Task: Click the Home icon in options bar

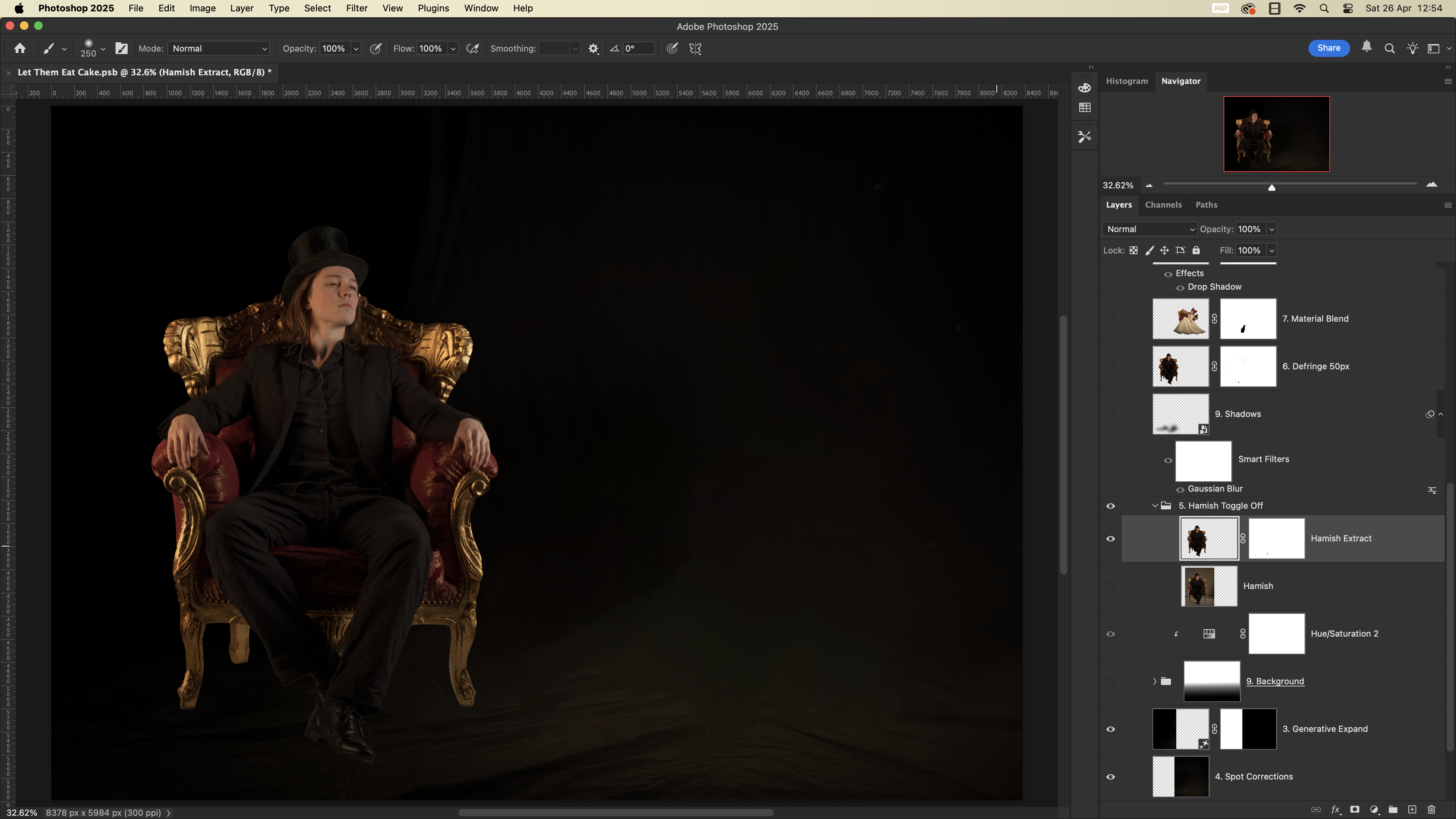Action: (20, 49)
